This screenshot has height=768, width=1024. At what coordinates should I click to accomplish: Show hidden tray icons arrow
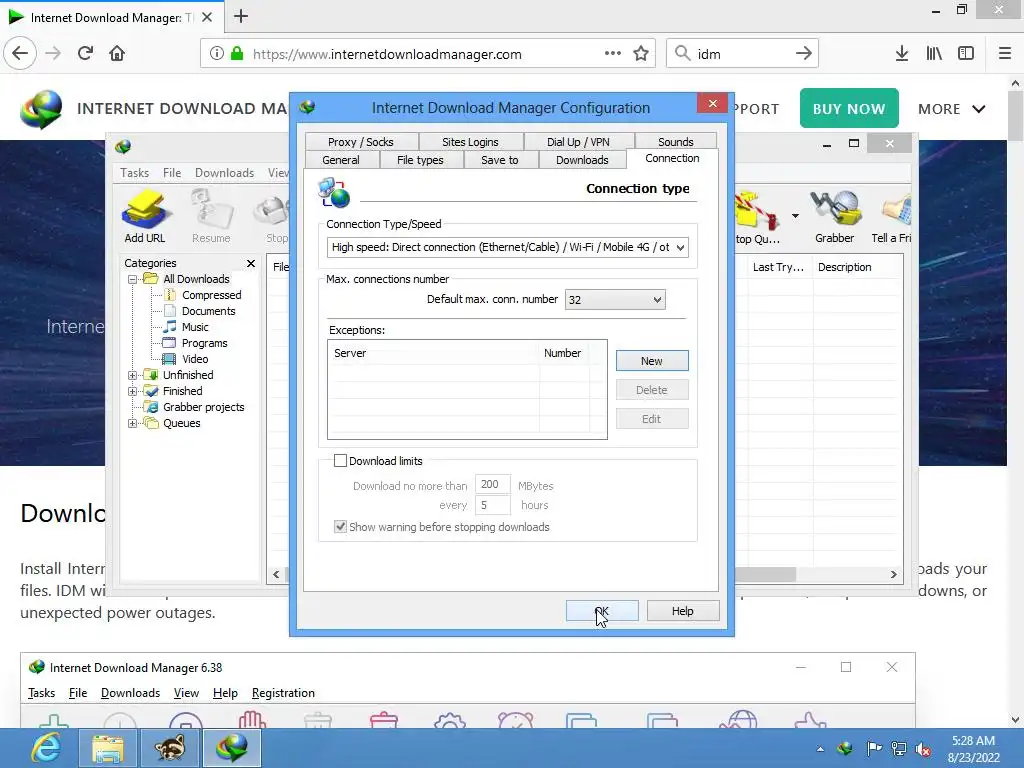click(x=820, y=749)
